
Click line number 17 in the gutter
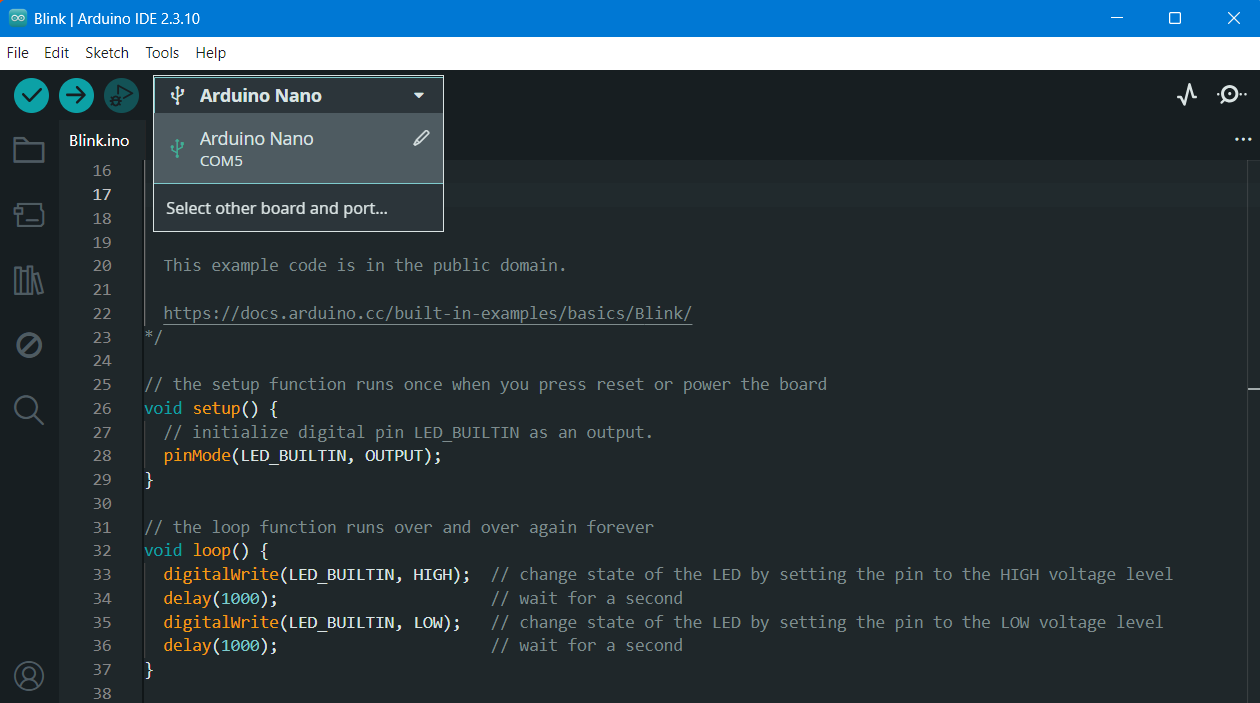(x=102, y=194)
